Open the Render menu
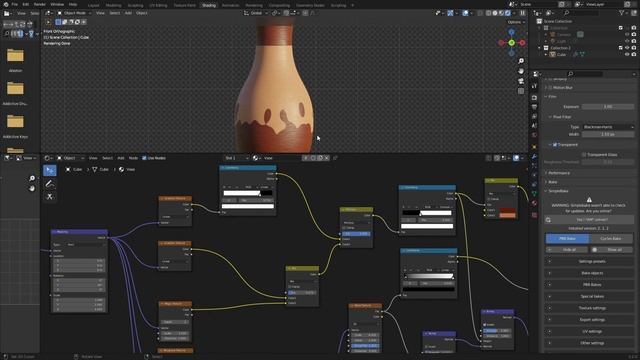The height and width of the screenshot is (360, 640). click(40, 4)
